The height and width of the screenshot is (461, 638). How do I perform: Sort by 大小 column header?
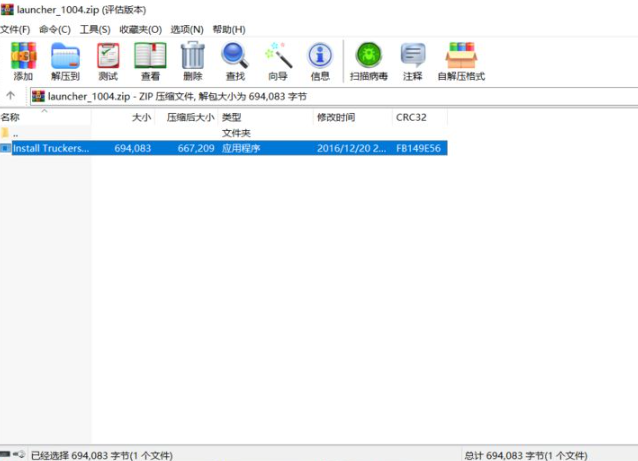pos(123,117)
